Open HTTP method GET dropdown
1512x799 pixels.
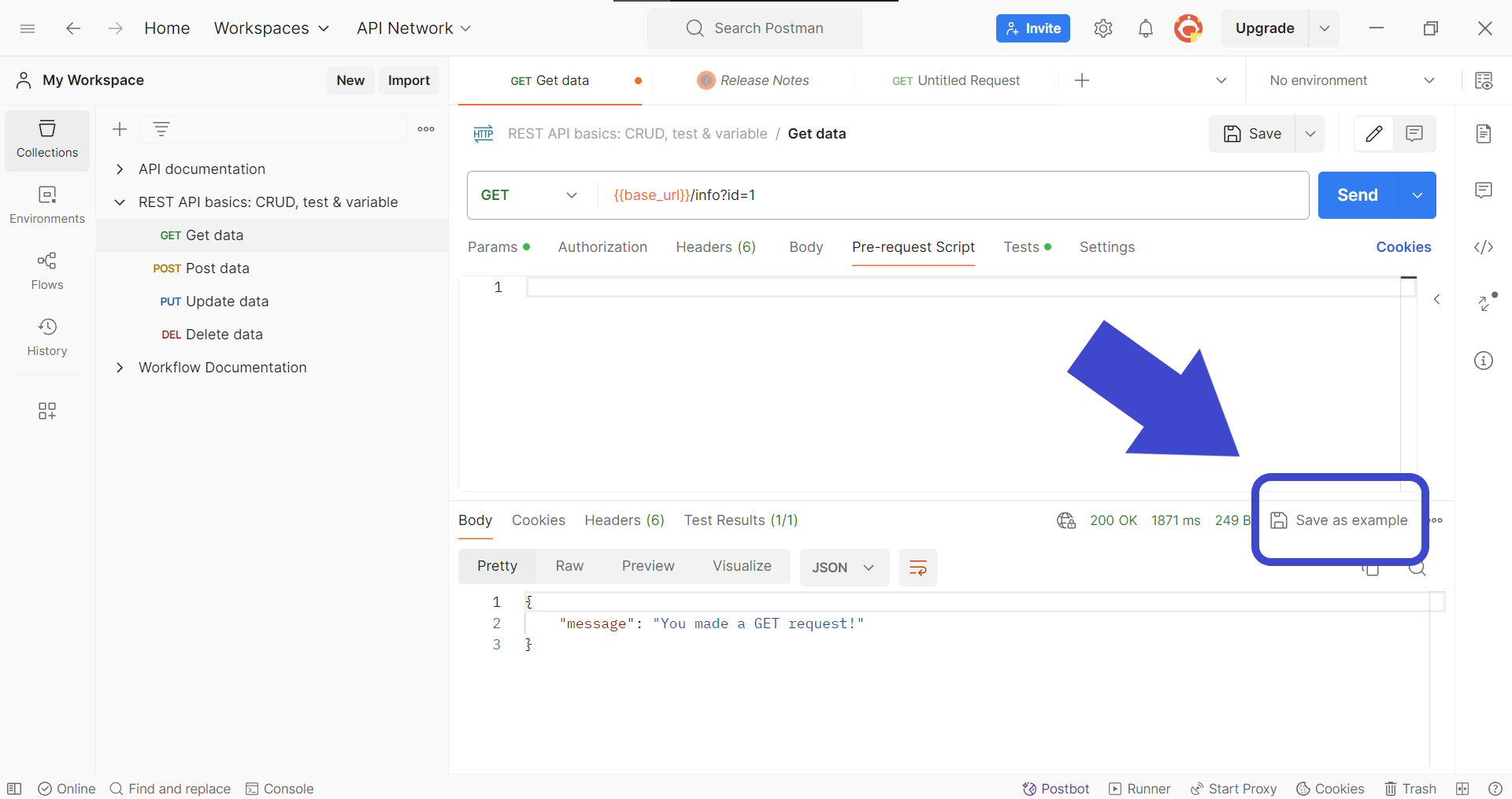529,195
